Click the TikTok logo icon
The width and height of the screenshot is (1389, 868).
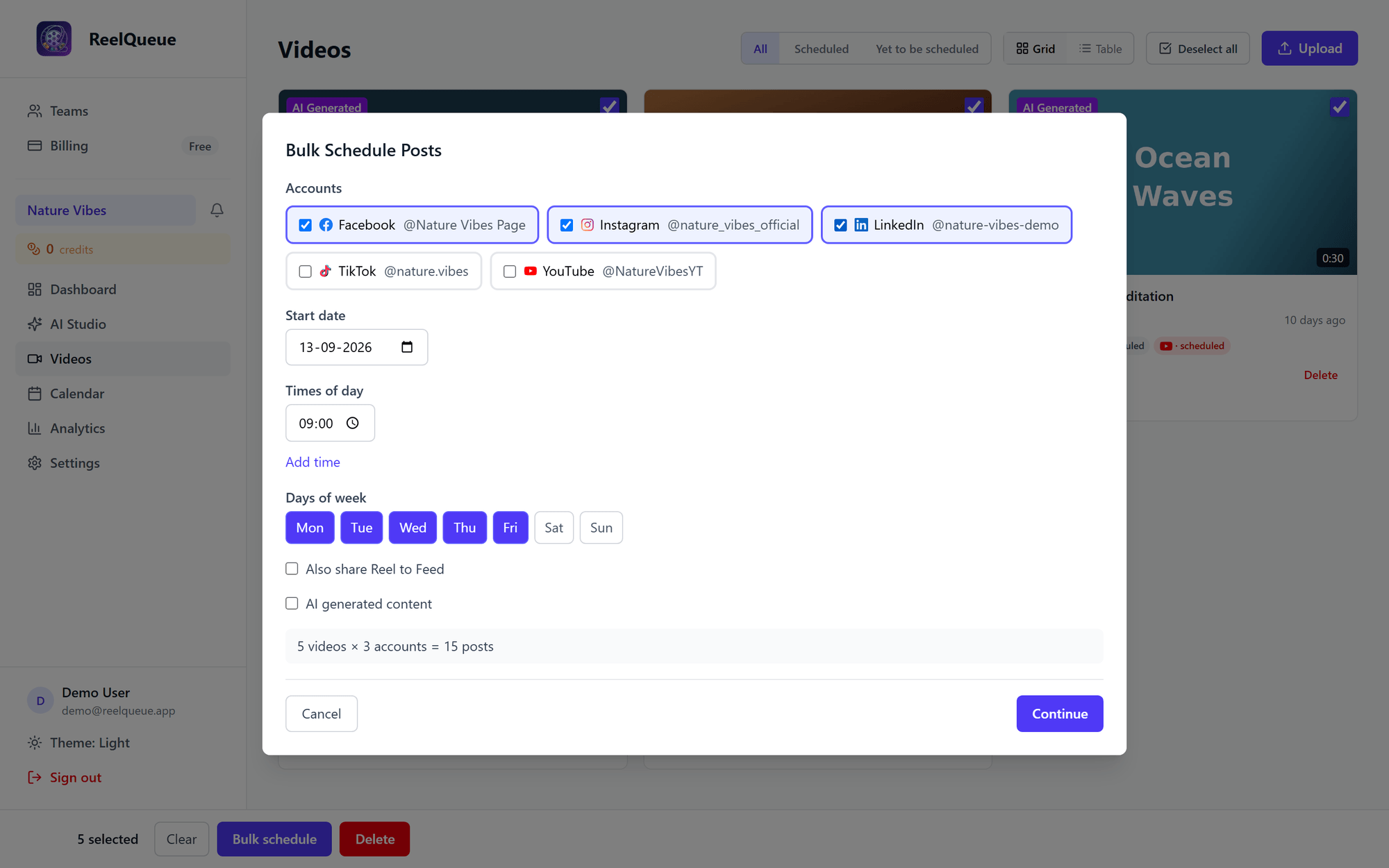pyautogui.click(x=325, y=272)
